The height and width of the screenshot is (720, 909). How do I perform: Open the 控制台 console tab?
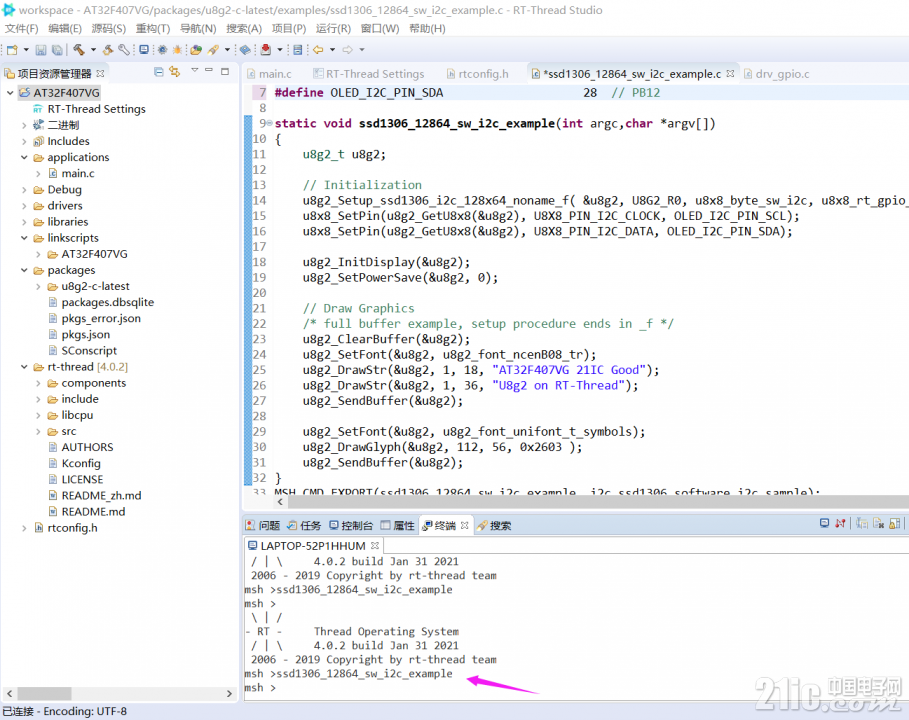351,526
